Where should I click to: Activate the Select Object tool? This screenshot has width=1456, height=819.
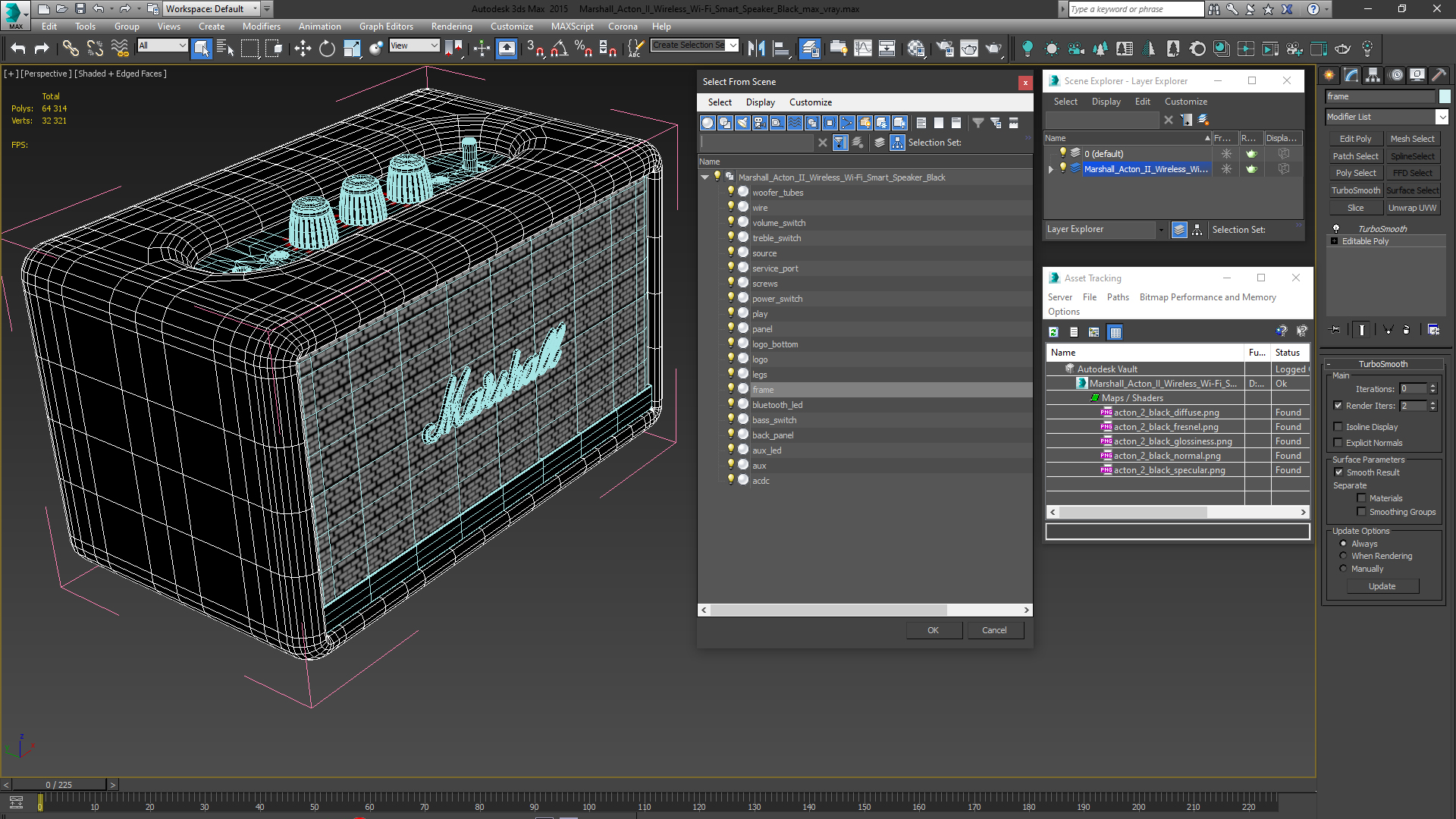[x=201, y=49]
